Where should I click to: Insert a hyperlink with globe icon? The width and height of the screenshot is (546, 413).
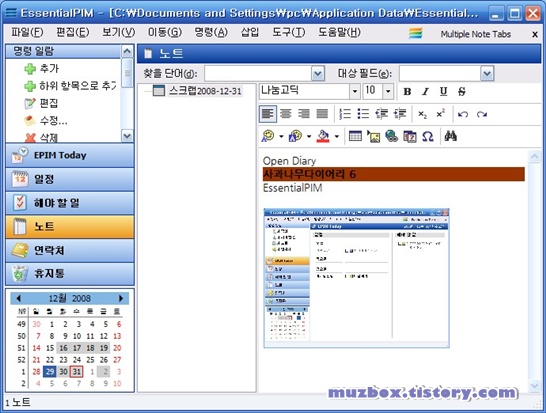click(391, 136)
